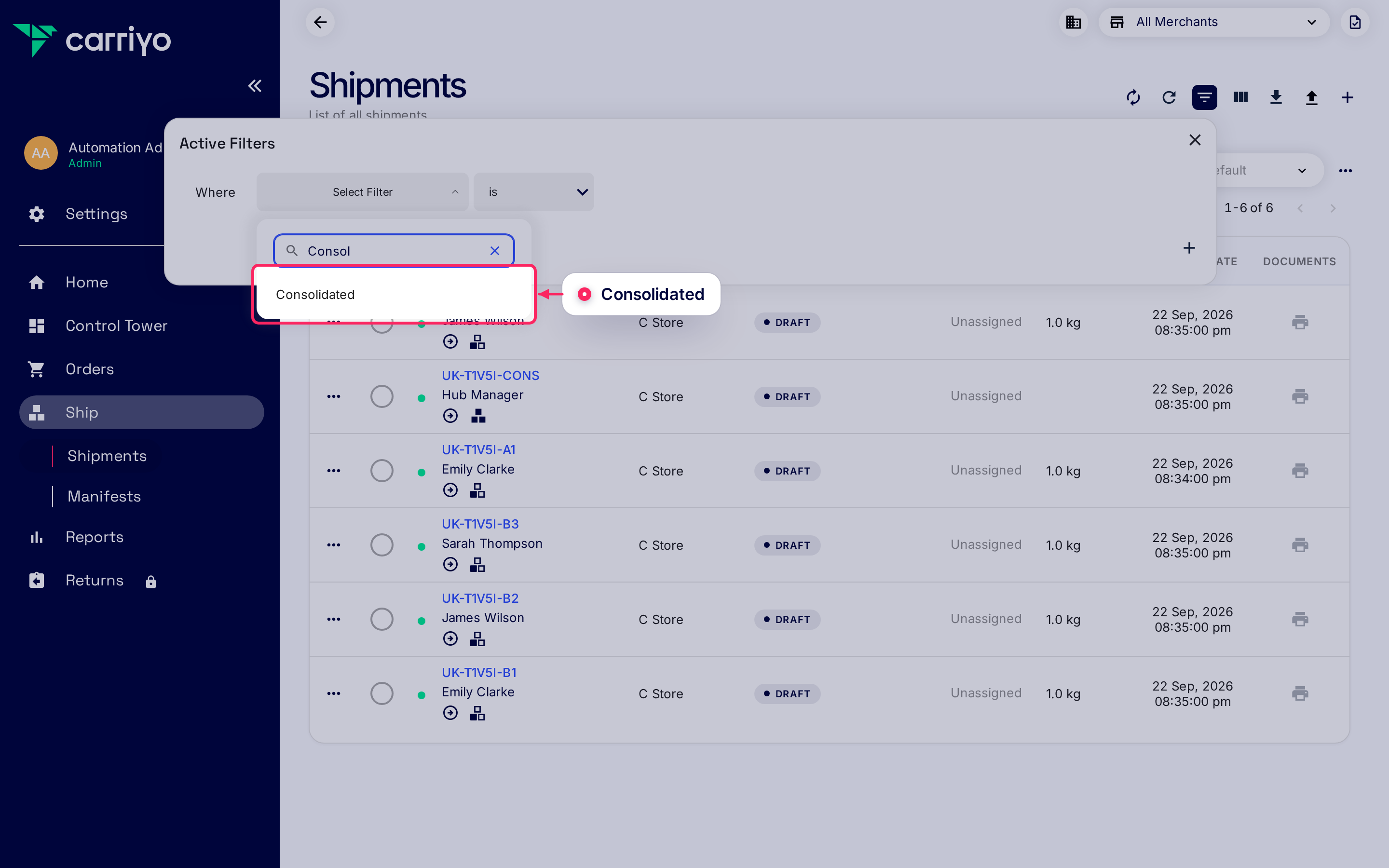Click the back arrow button

[320, 22]
